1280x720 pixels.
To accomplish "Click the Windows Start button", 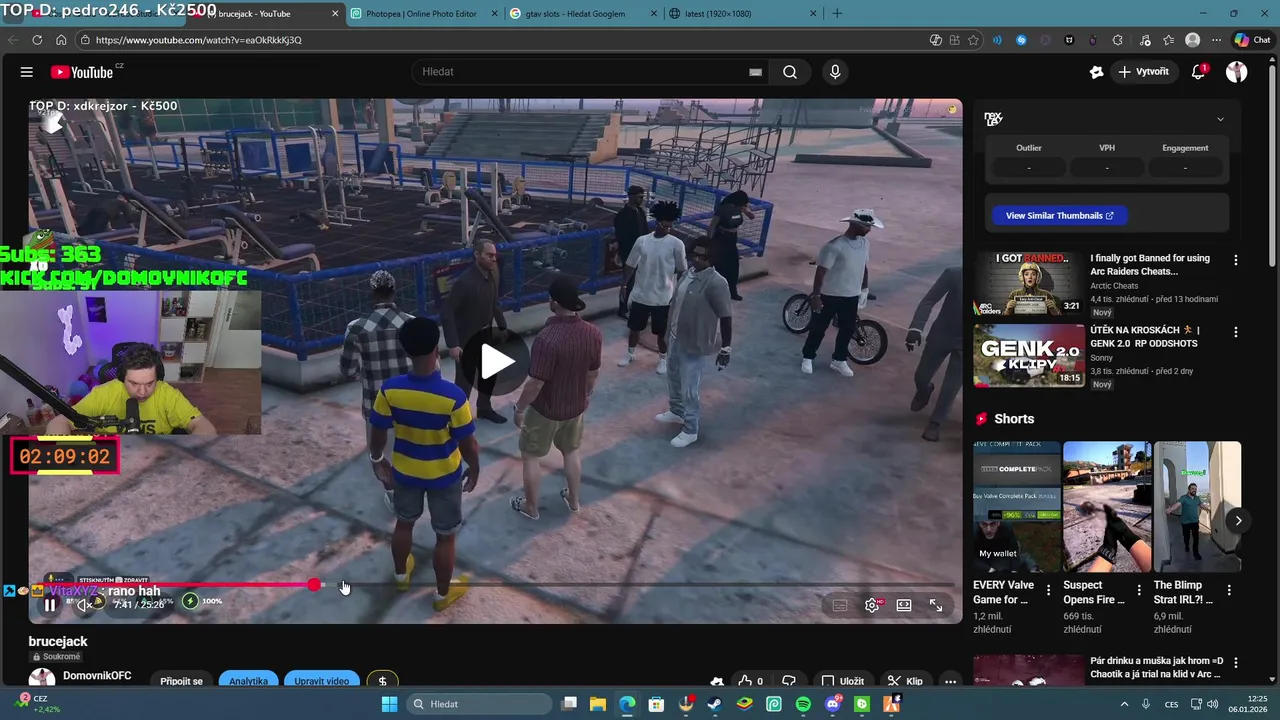I will (389, 704).
